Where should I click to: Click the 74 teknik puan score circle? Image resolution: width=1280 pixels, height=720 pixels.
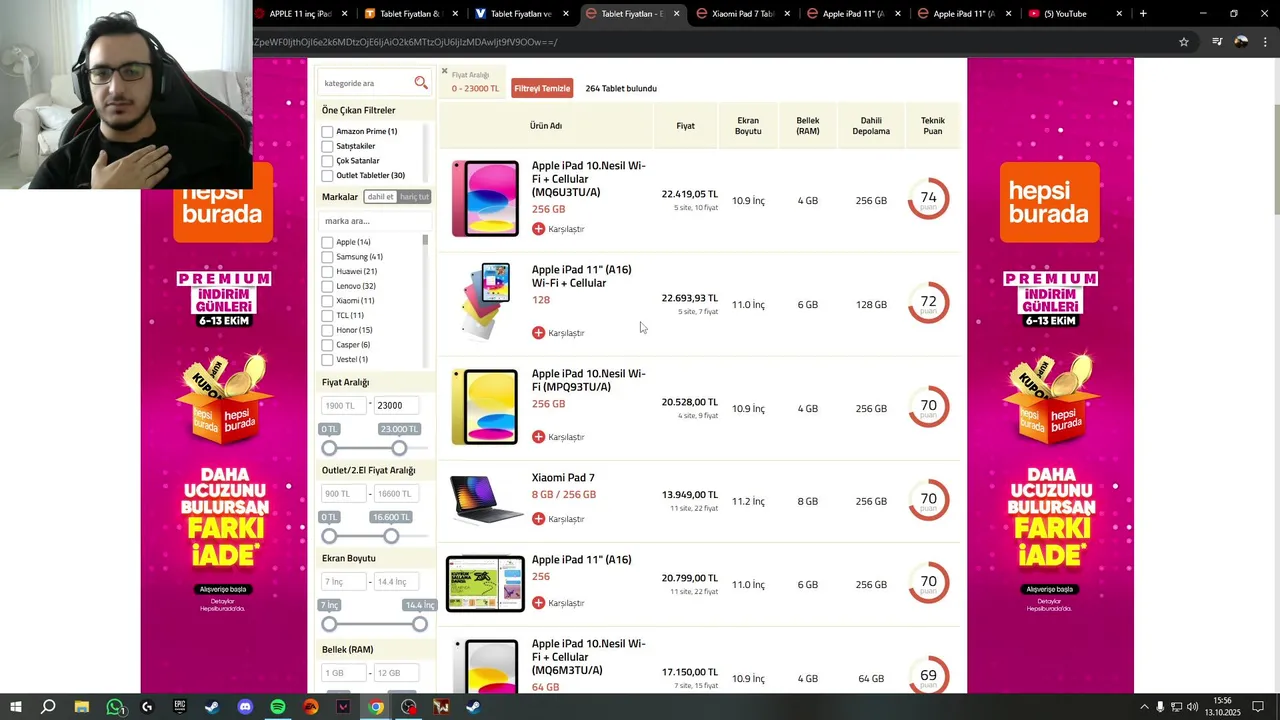(928, 199)
